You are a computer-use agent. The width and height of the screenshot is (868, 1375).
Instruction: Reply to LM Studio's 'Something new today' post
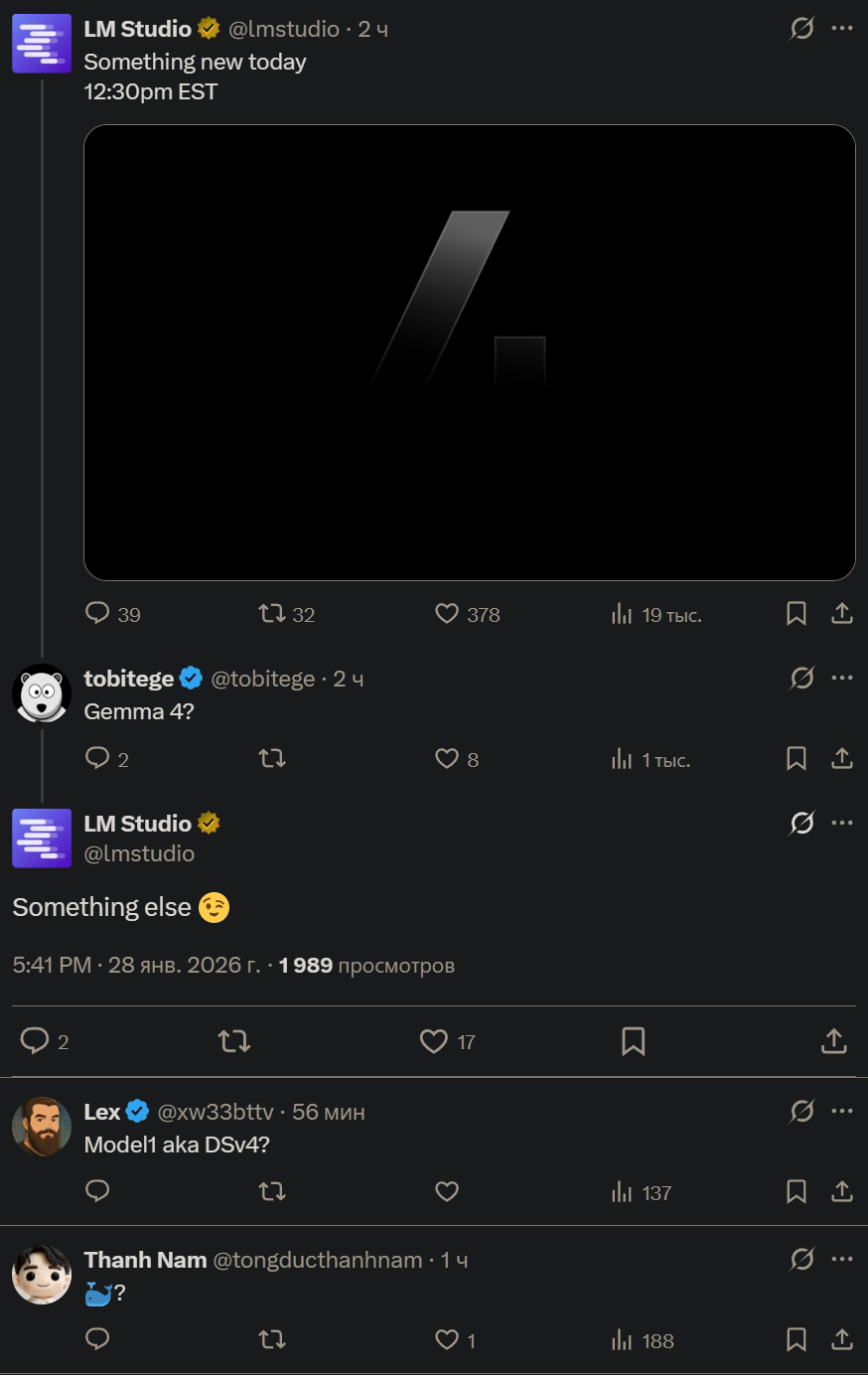[97, 613]
